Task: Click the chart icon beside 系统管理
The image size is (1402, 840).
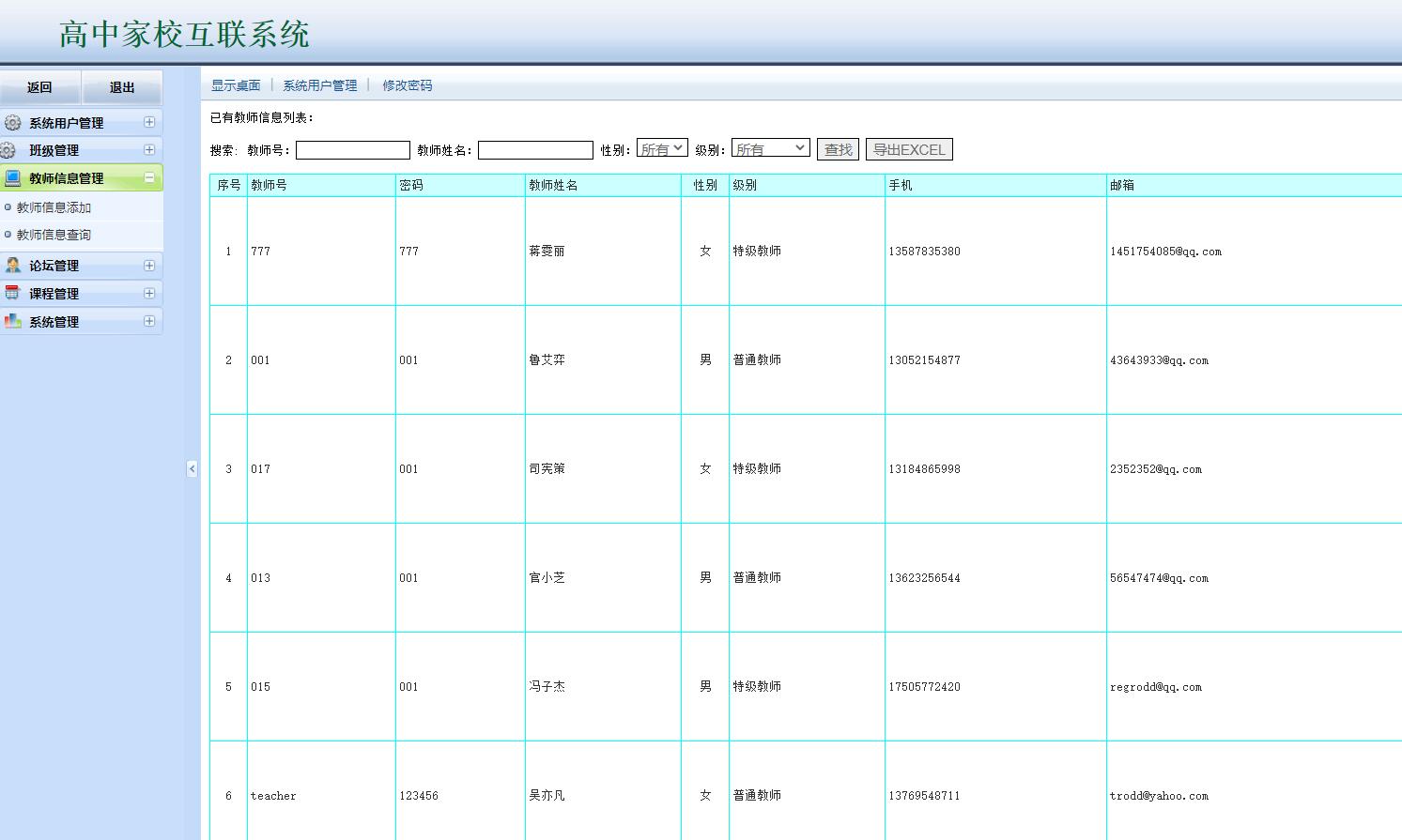Action: click(x=13, y=321)
